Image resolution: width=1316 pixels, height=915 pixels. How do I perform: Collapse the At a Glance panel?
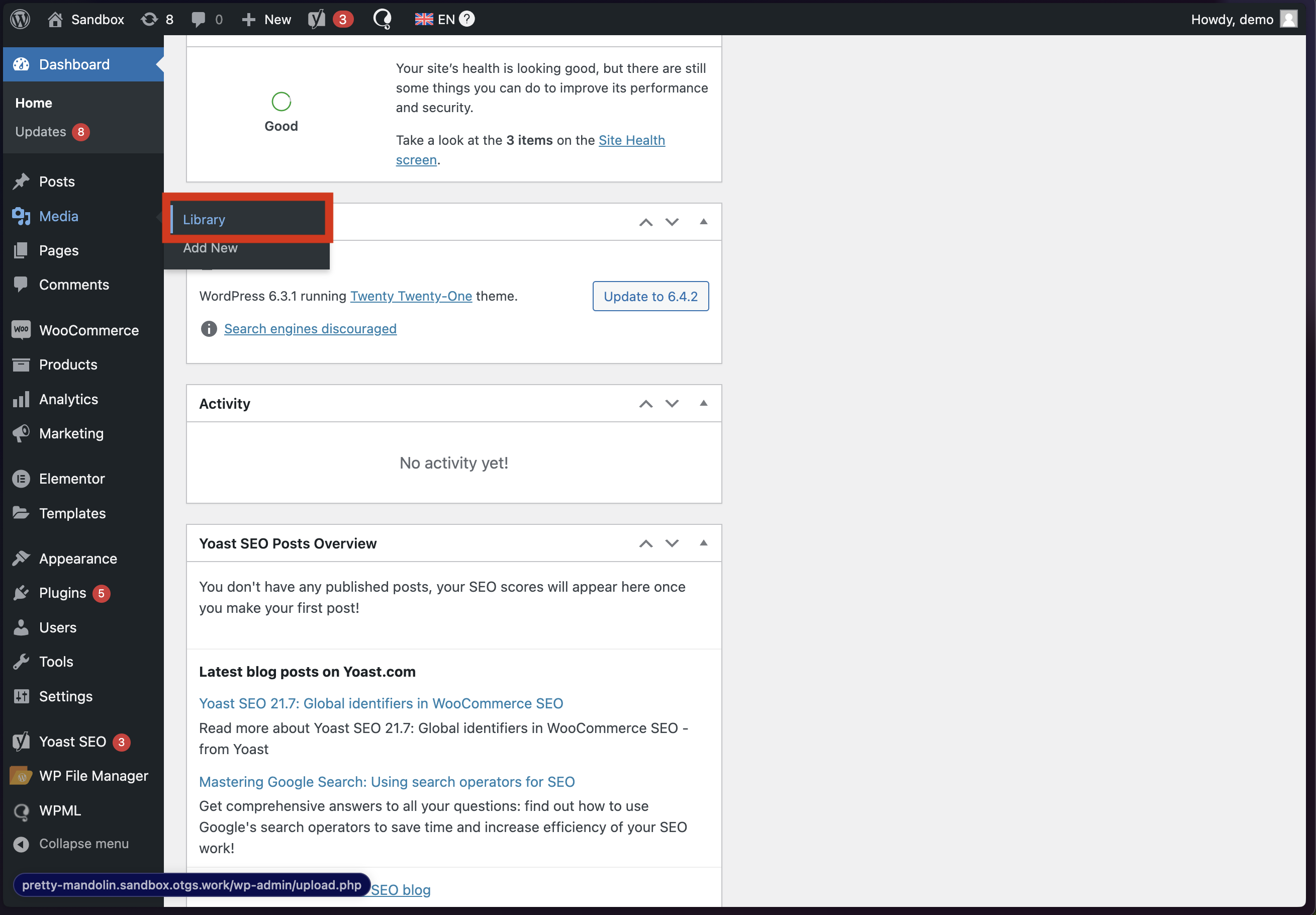[703, 221]
